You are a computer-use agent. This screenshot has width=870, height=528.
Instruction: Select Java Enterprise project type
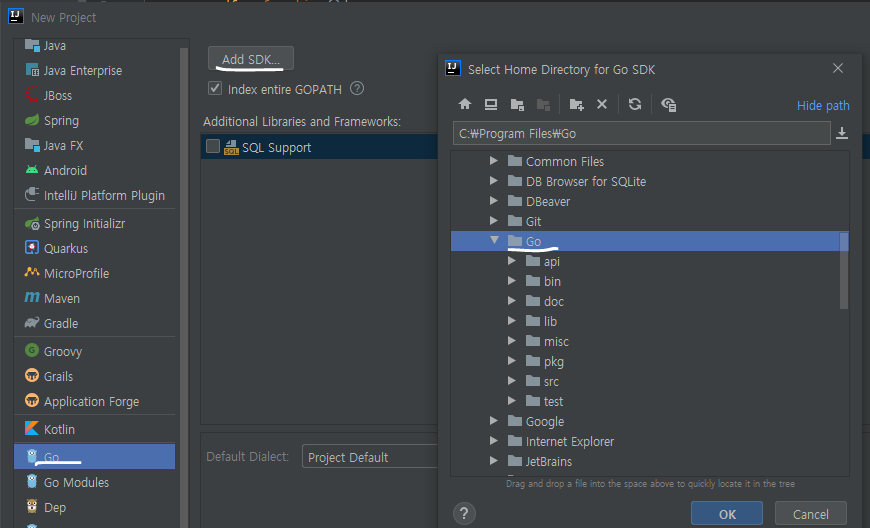94,70
